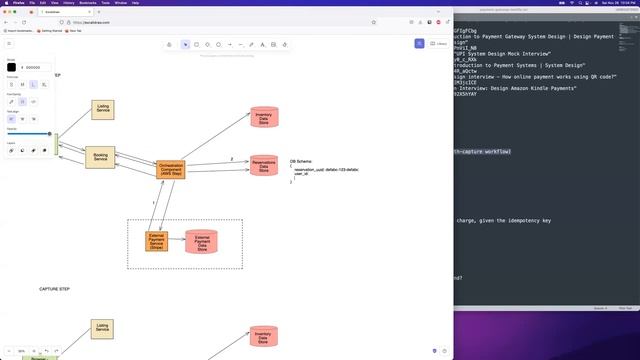Send selected layer backward

22,151
